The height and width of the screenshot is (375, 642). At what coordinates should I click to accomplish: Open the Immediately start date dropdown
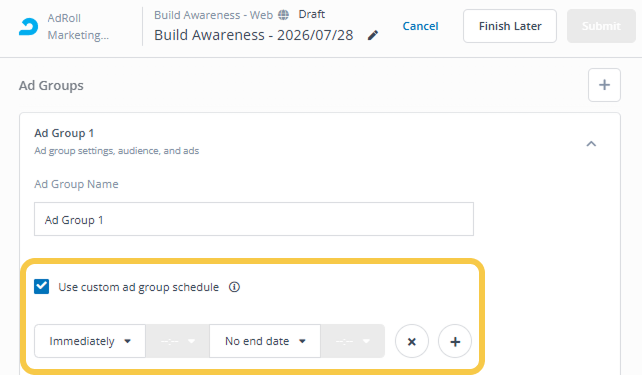[x=90, y=341]
